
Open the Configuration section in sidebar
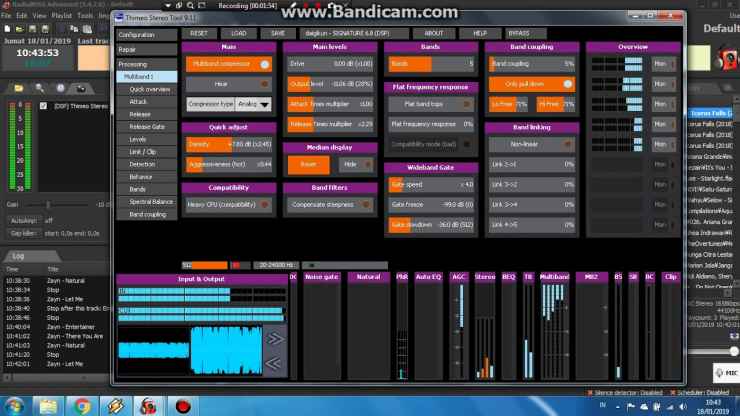pyautogui.click(x=137, y=35)
